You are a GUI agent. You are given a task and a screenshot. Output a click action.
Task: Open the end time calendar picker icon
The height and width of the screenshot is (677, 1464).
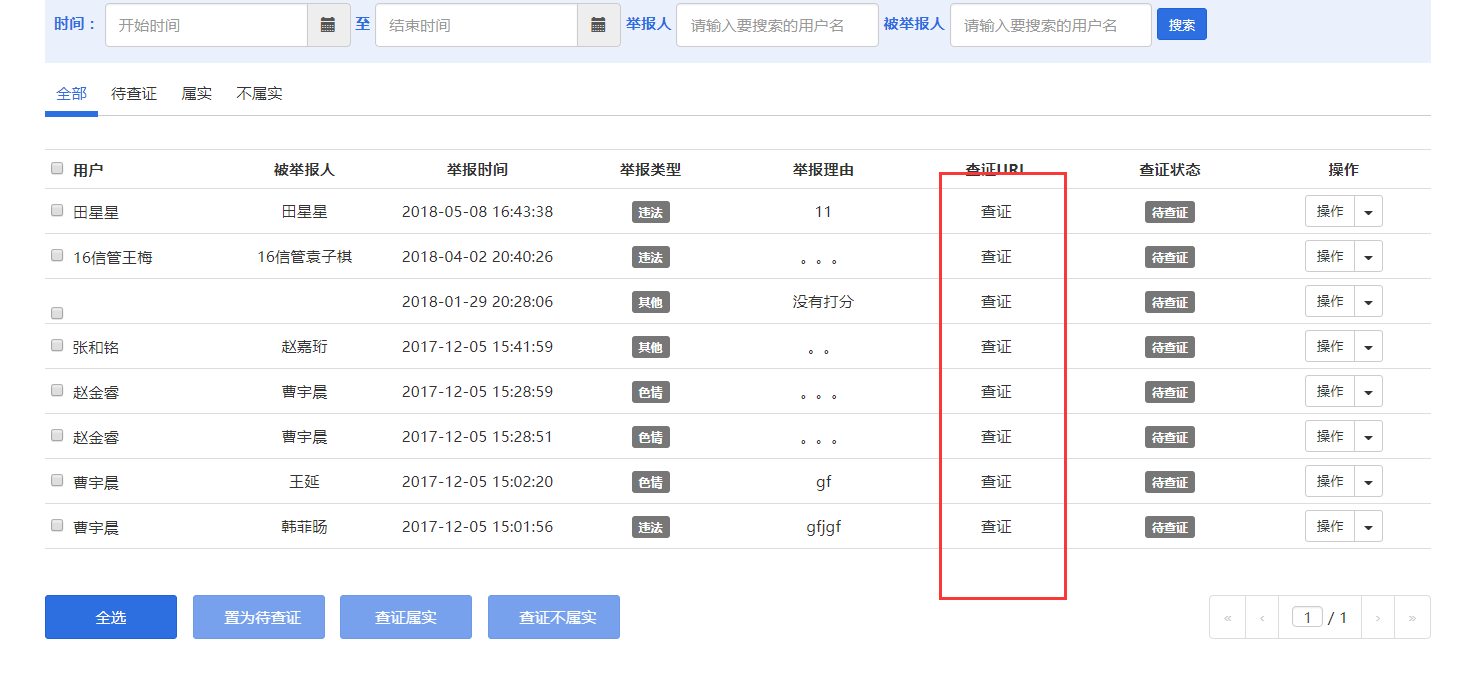(x=598, y=25)
